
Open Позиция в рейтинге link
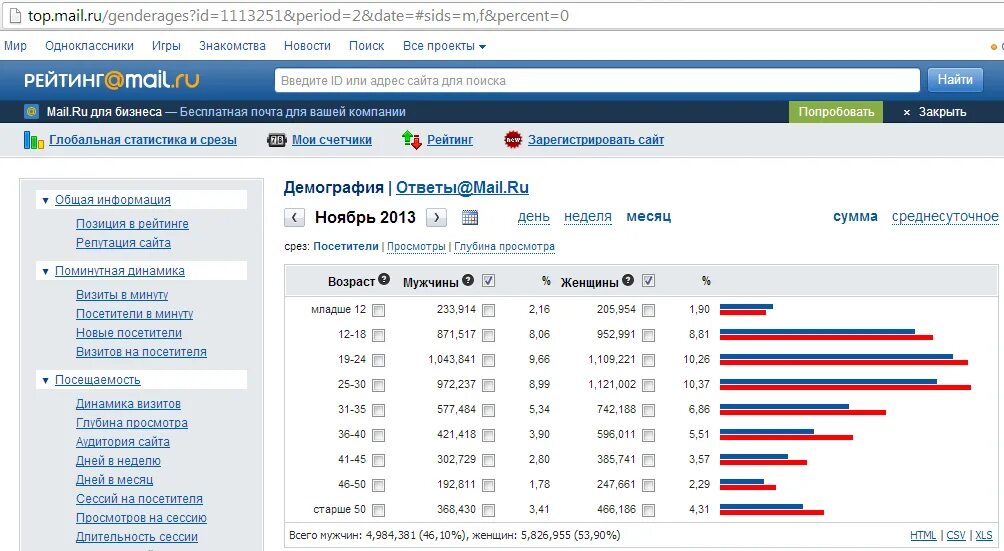132,224
